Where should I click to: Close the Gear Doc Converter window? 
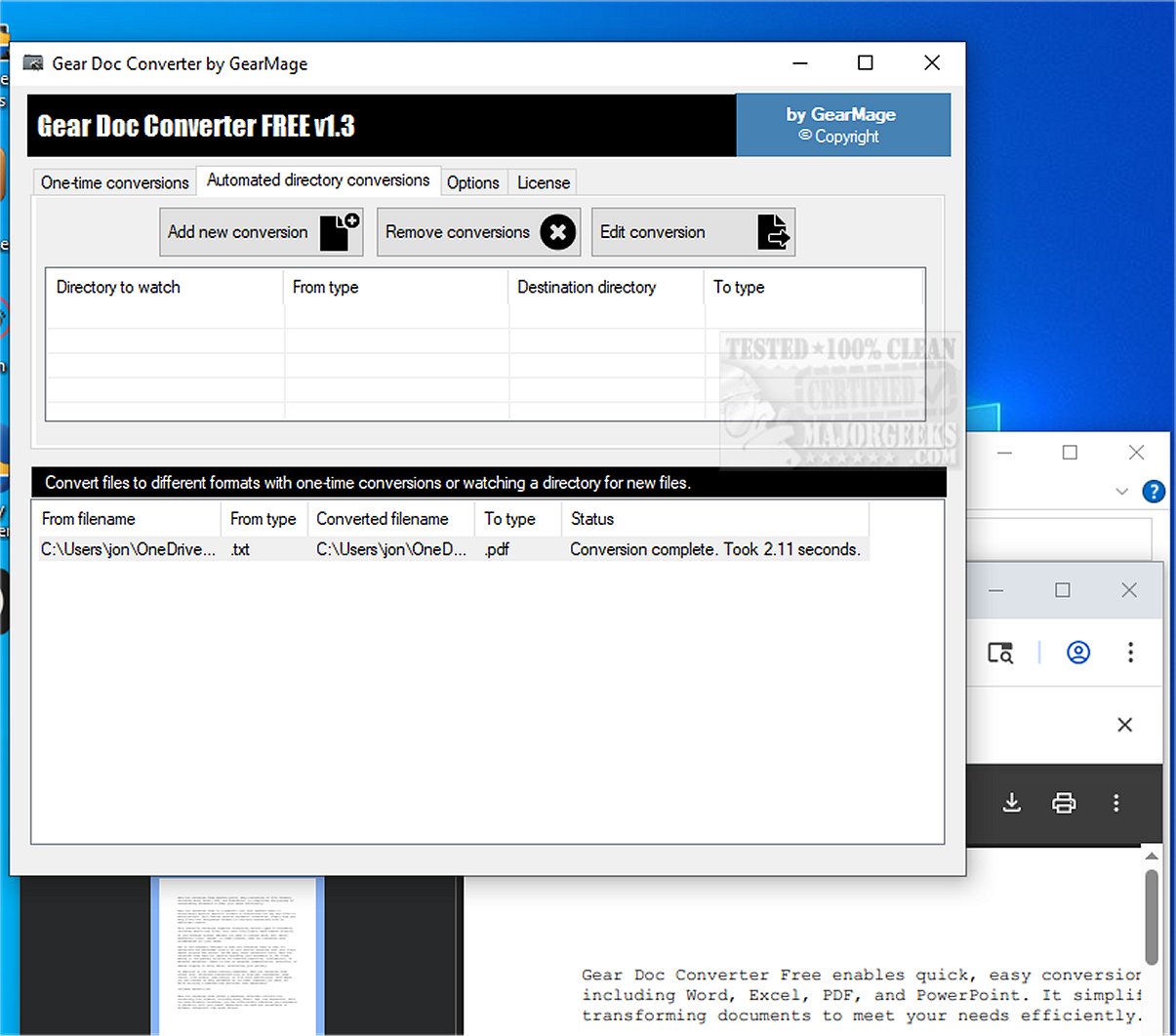coord(932,62)
